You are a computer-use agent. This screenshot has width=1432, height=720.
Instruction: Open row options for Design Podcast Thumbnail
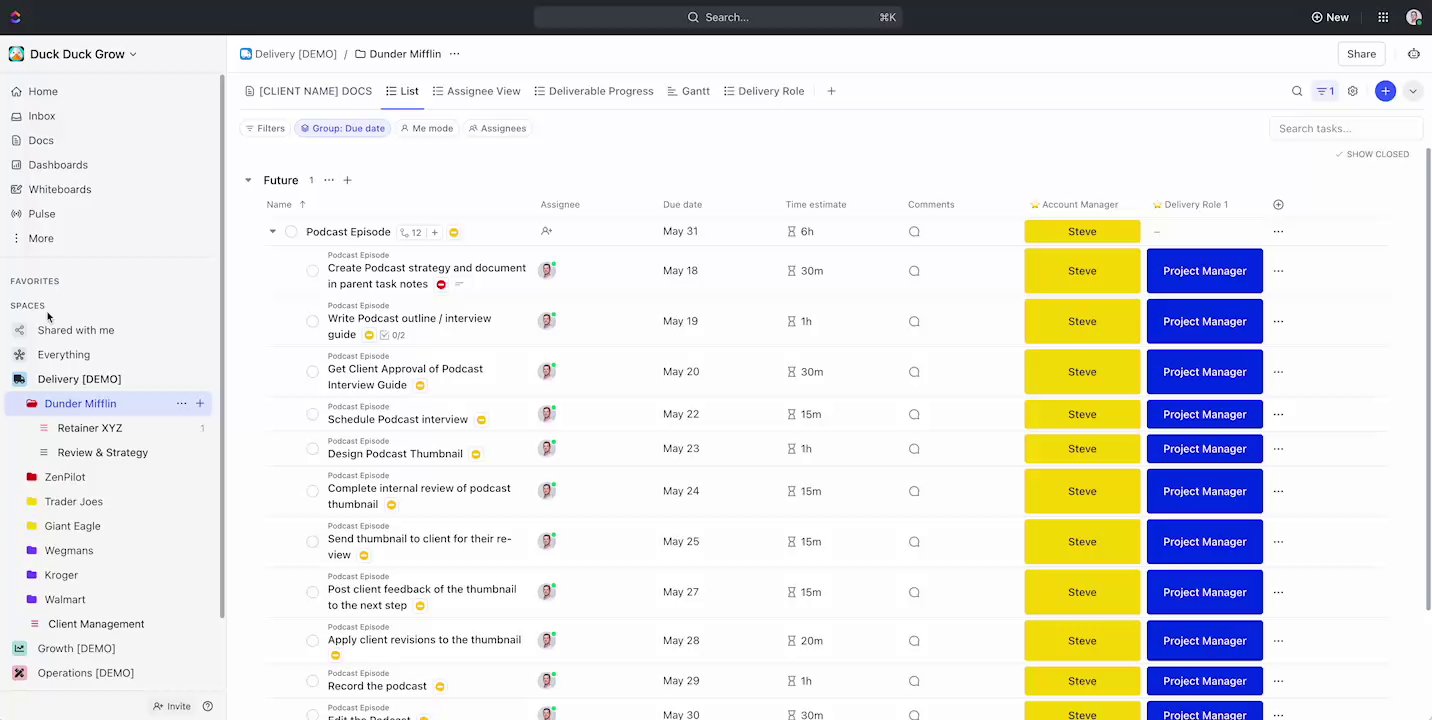pyautogui.click(x=1278, y=449)
